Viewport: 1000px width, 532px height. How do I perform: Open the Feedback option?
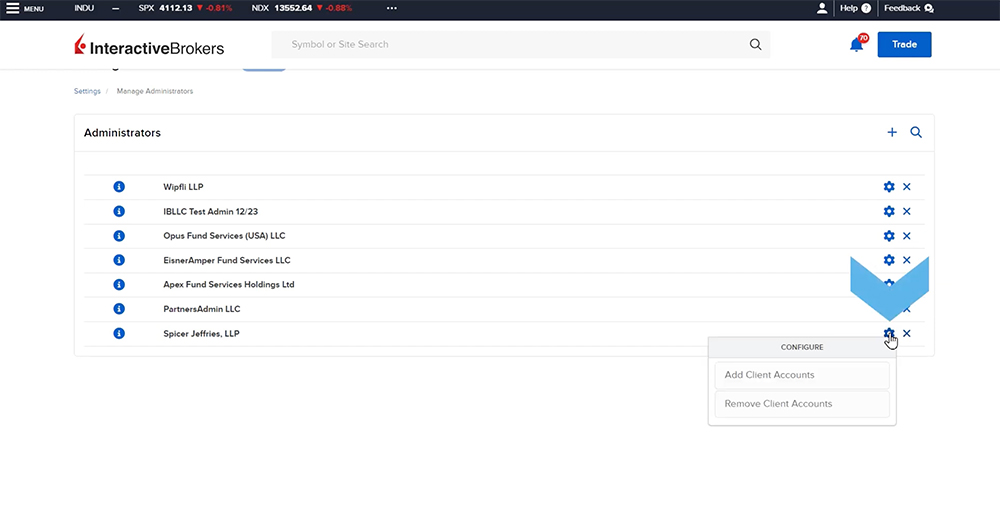(x=908, y=8)
